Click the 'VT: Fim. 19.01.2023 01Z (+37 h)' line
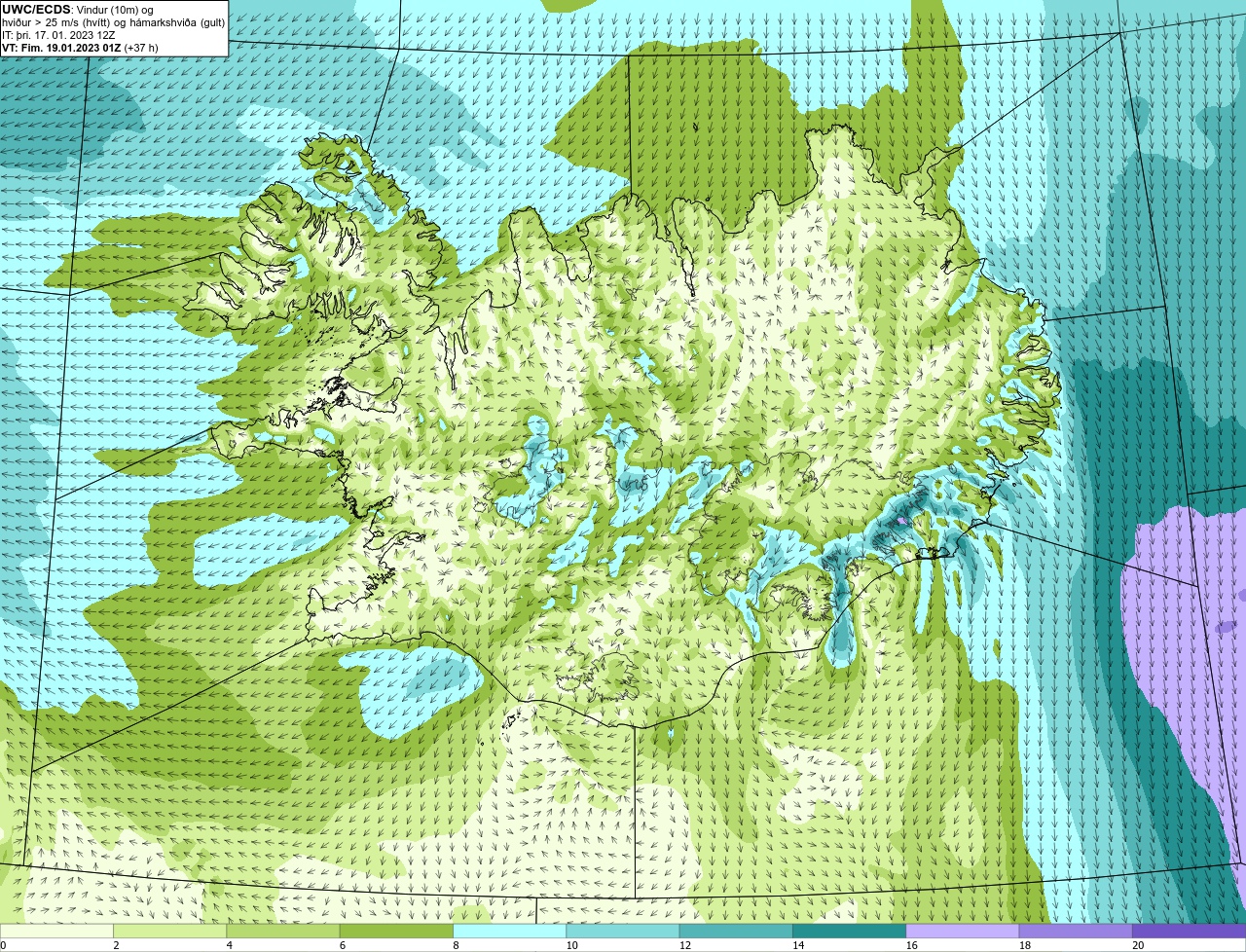The height and width of the screenshot is (952, 1246). click(x=80, y=48)
